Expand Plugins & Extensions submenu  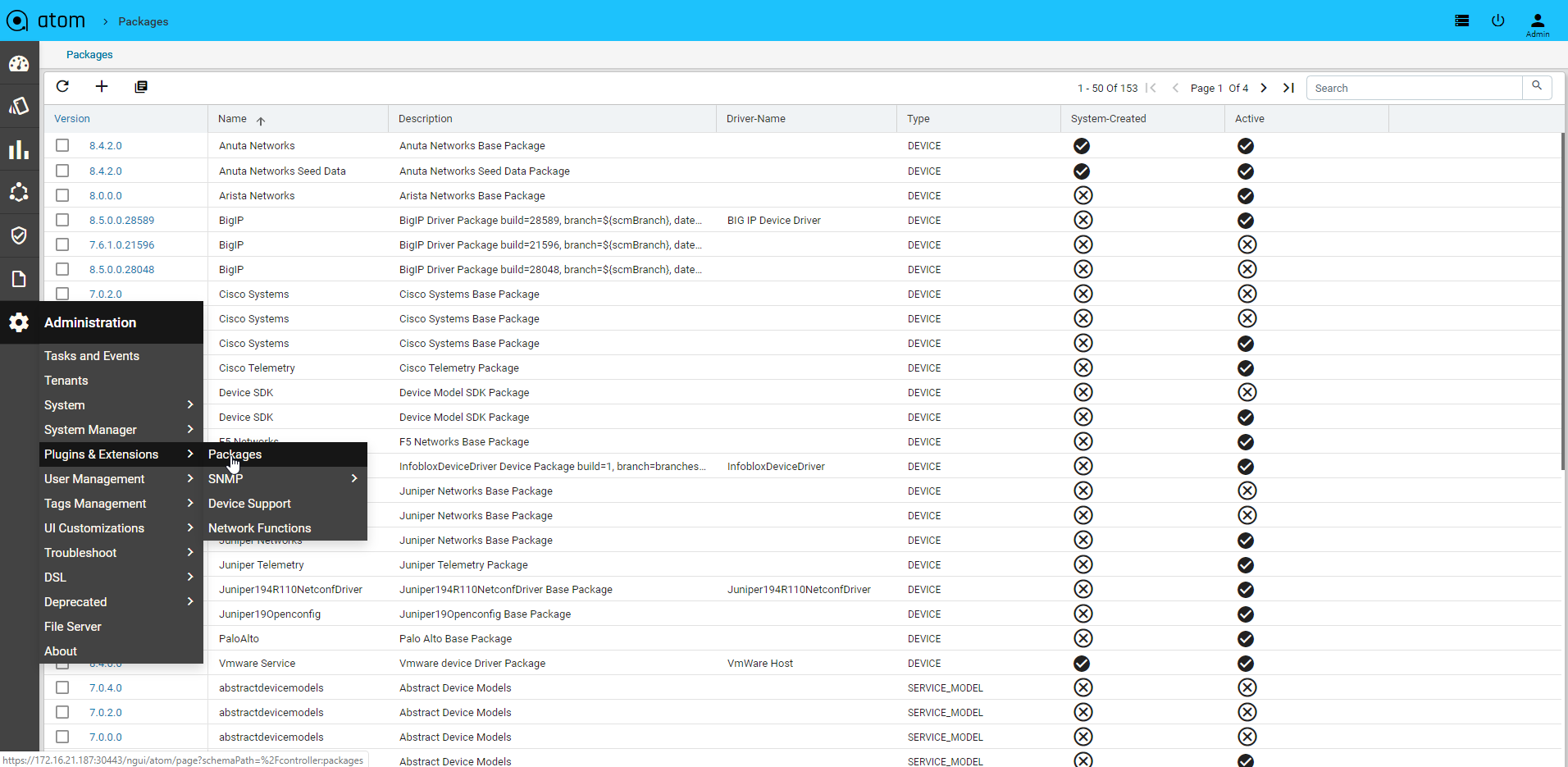tap(121, 454)
